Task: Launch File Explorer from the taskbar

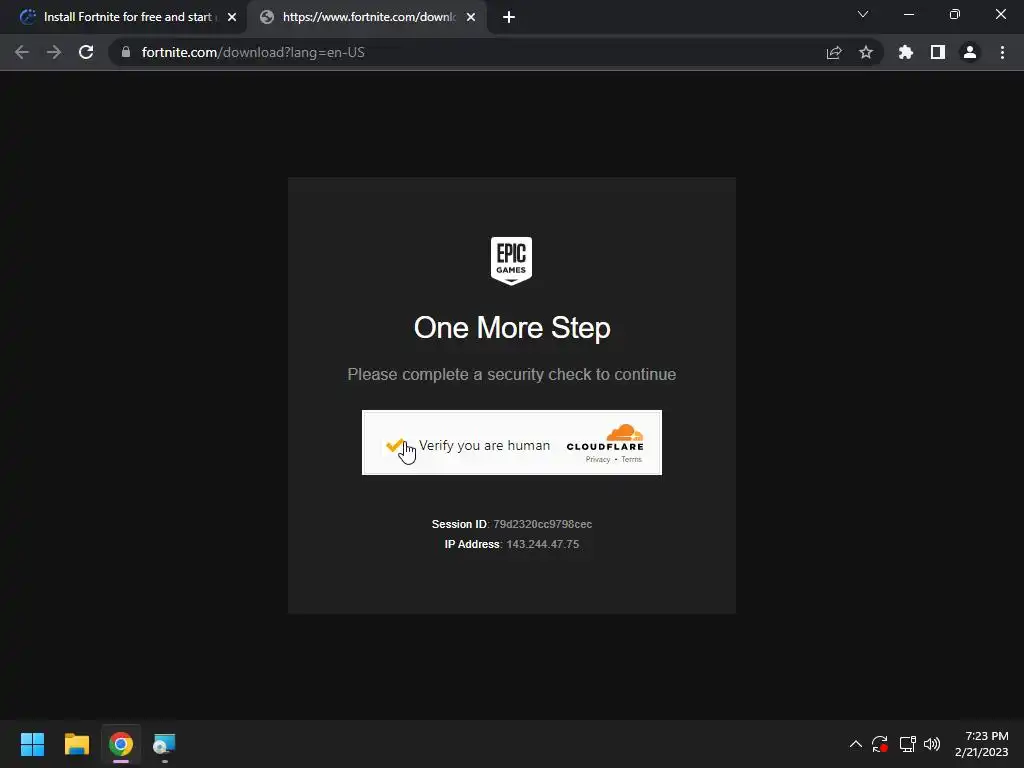Action: pos(76,744)
